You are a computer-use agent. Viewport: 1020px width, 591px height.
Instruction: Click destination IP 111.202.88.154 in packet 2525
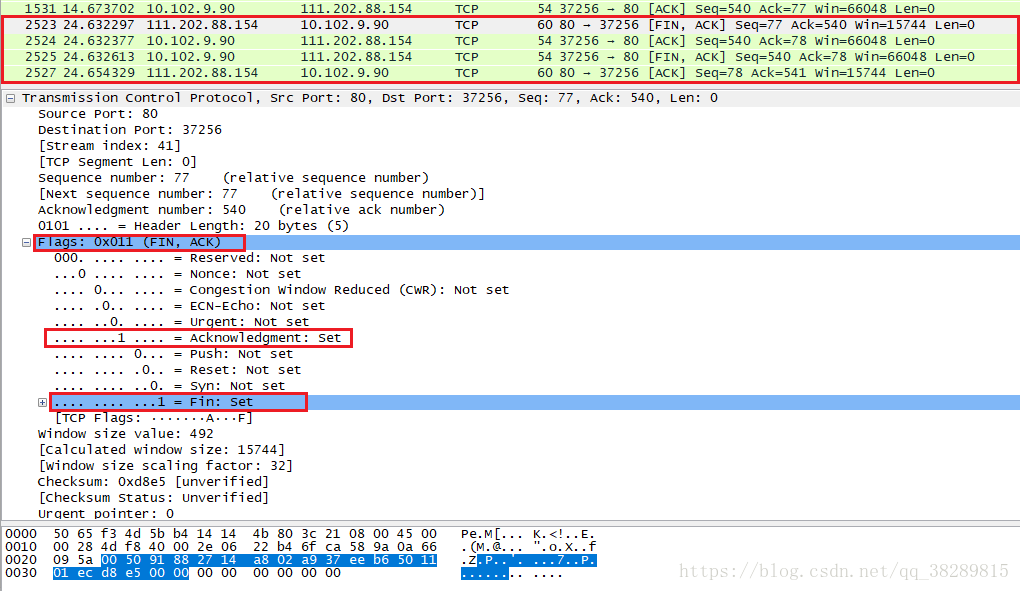point(356,57)
